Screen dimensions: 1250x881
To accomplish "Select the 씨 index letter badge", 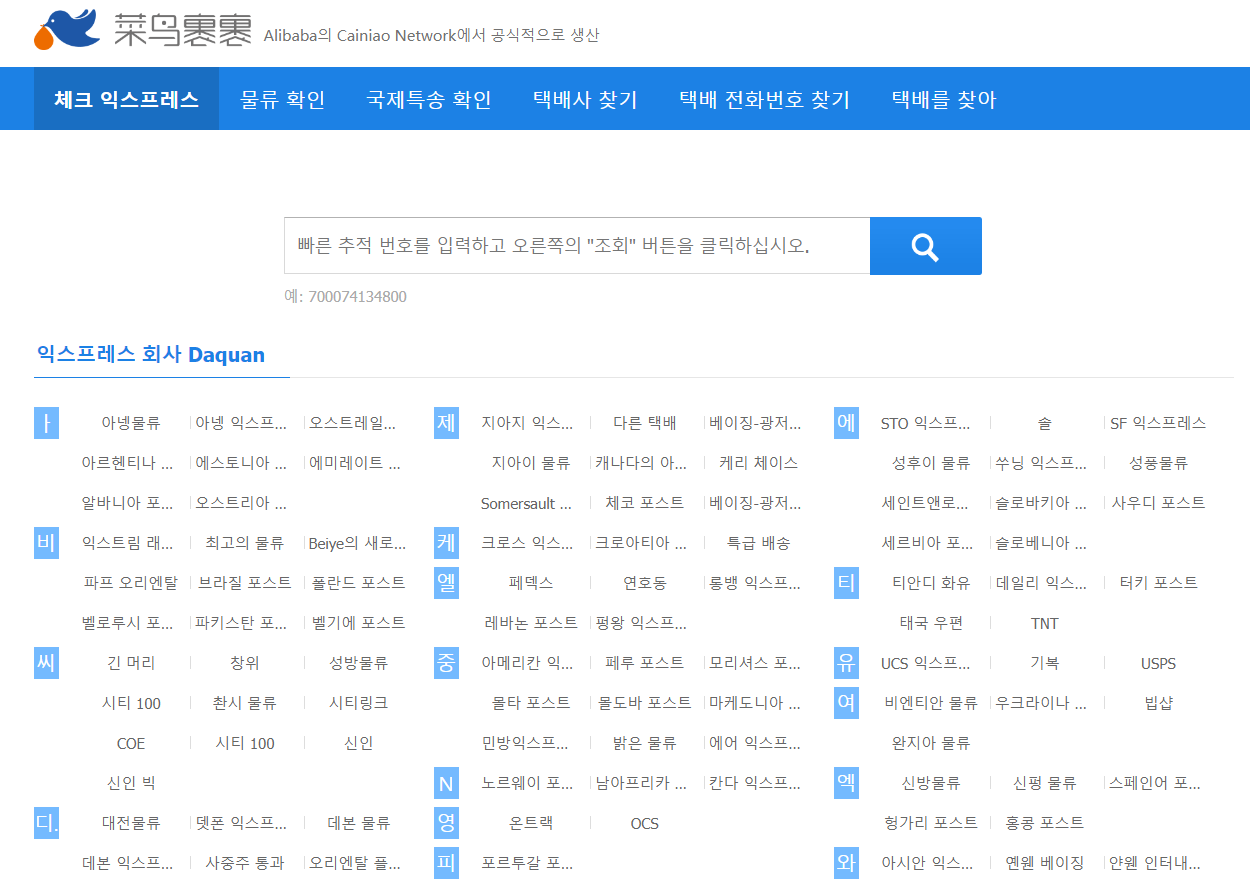I will pos(46,663).
